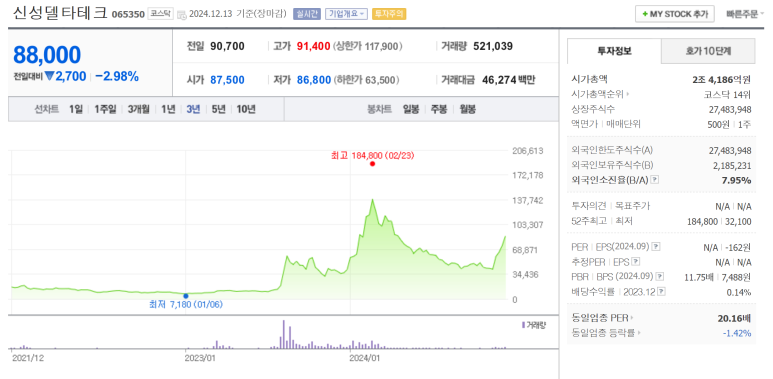
Task: Click the 실시간 badge button
Action: pos(307,14)
